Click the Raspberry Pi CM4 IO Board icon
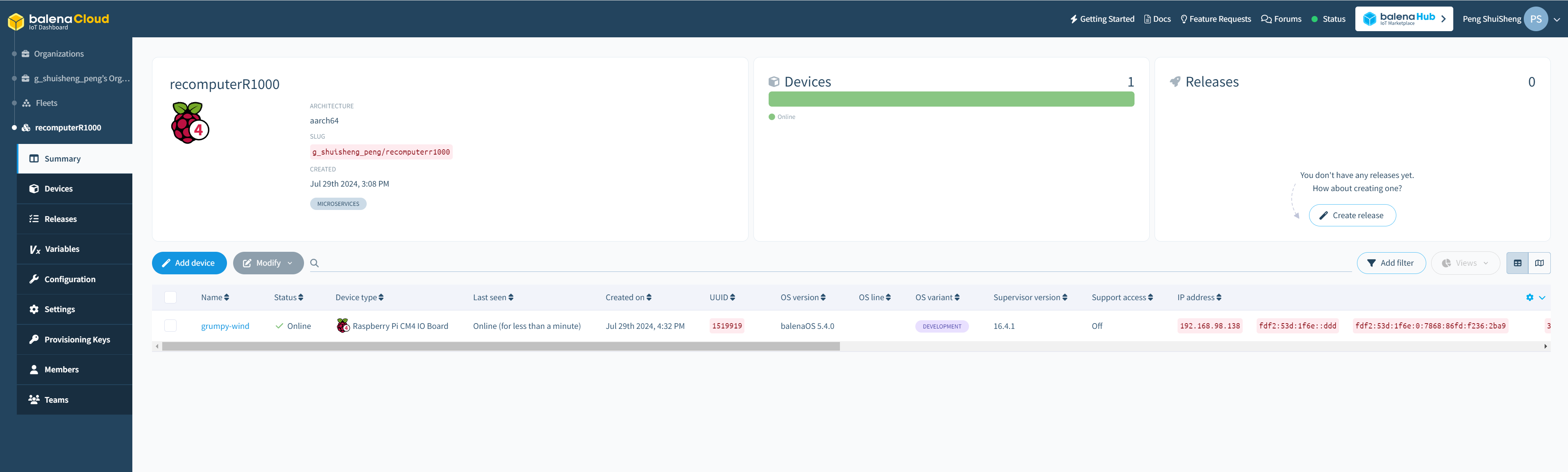 click(343, 326)
